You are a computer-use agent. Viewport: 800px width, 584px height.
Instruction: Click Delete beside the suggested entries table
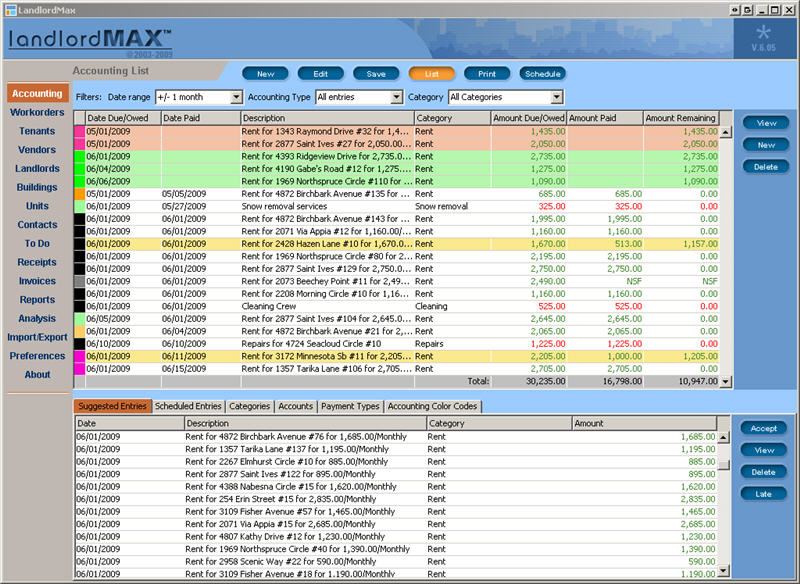coord(764,472)
